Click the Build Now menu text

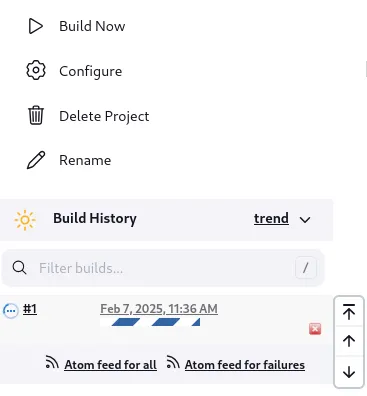[92, 26]
